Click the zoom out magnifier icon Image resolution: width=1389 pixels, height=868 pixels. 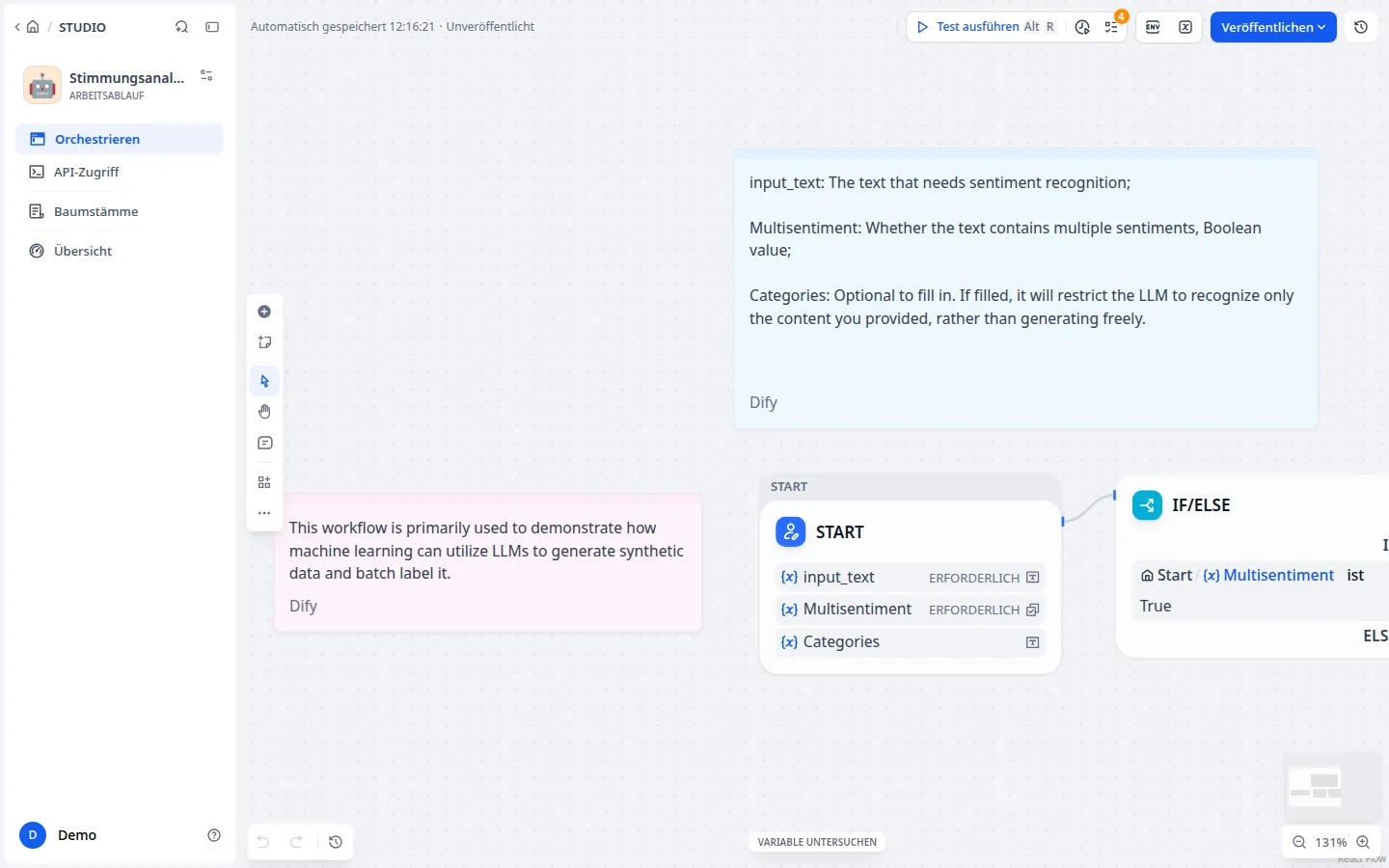[1299, 842]
